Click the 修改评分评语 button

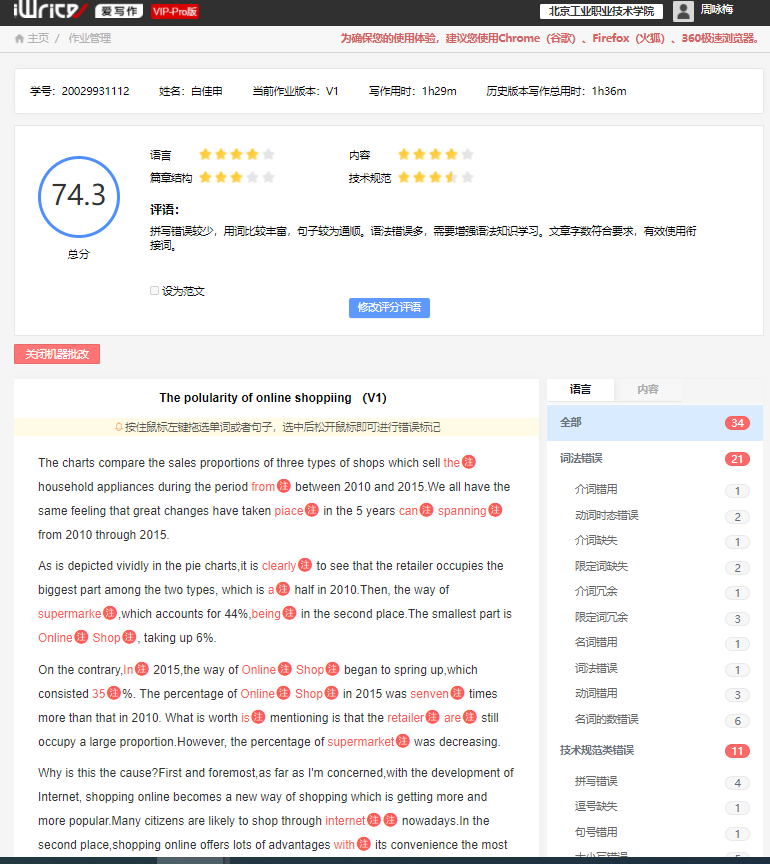pyautogui.click(x=389, y=308)
